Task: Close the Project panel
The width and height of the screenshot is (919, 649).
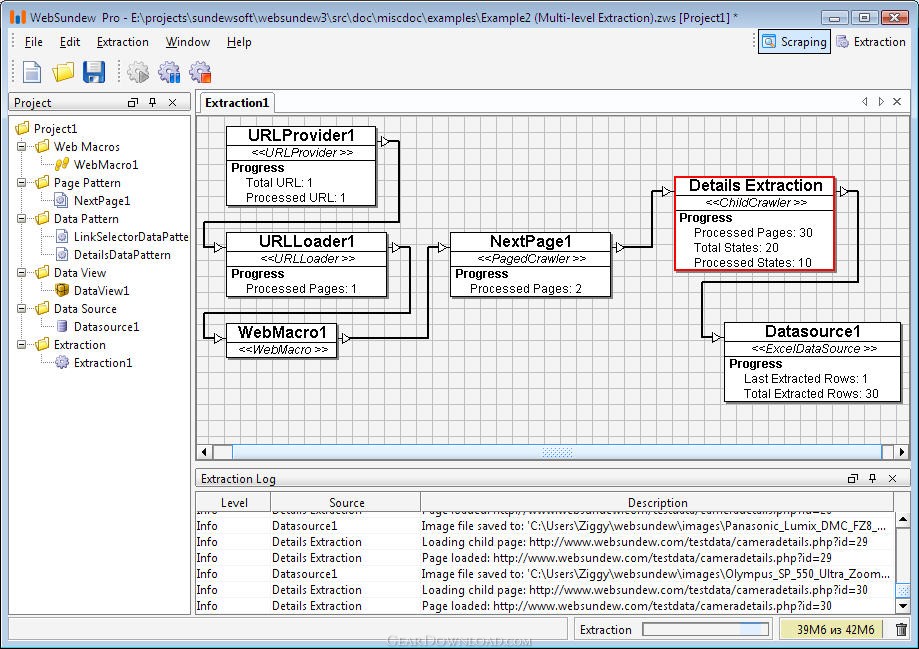Action: (x=172, y=103)
